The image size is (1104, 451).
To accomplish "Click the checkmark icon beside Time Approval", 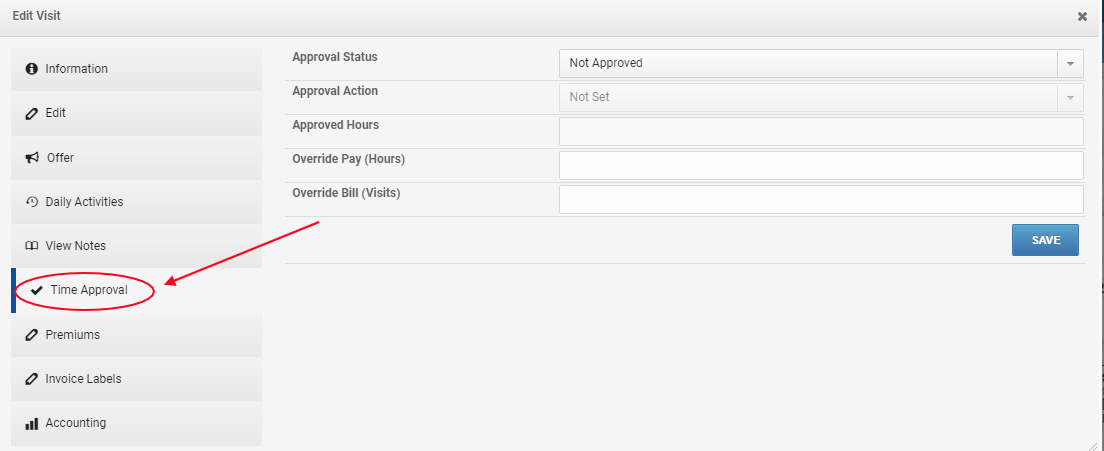I will [37, 291].
